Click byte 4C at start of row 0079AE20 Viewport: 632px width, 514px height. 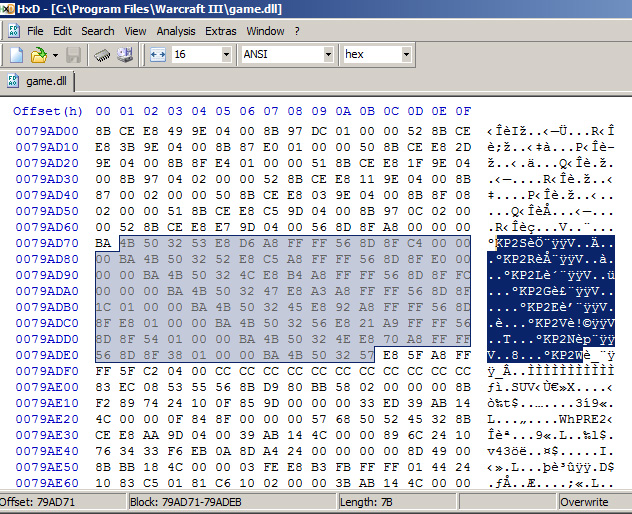click(x=103, y=419)
